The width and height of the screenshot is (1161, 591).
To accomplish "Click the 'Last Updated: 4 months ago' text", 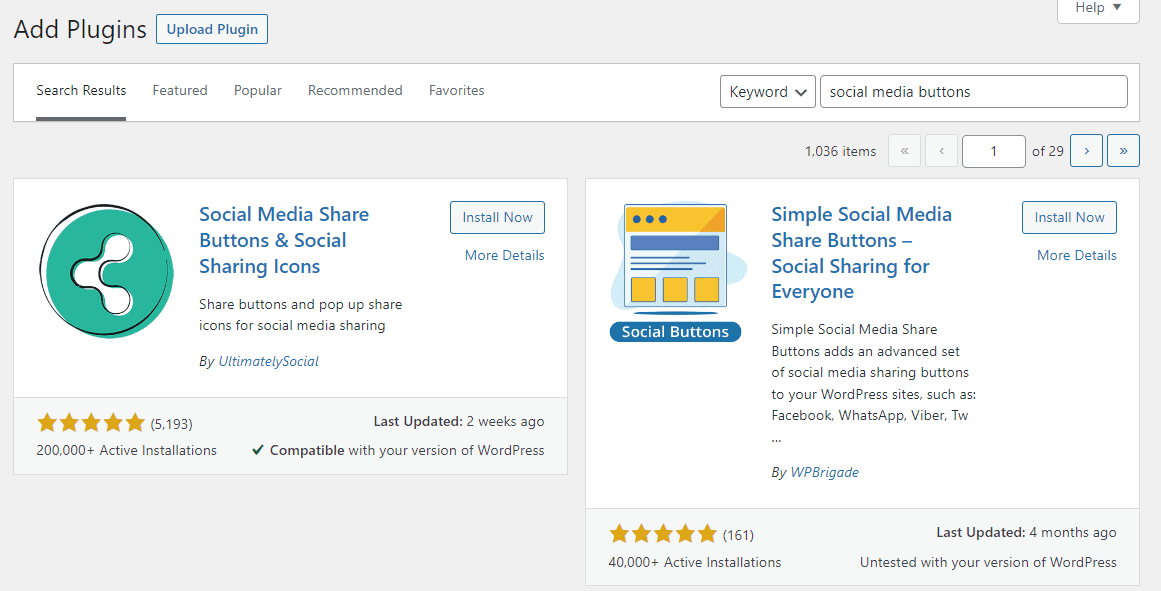I will 1026,532.
